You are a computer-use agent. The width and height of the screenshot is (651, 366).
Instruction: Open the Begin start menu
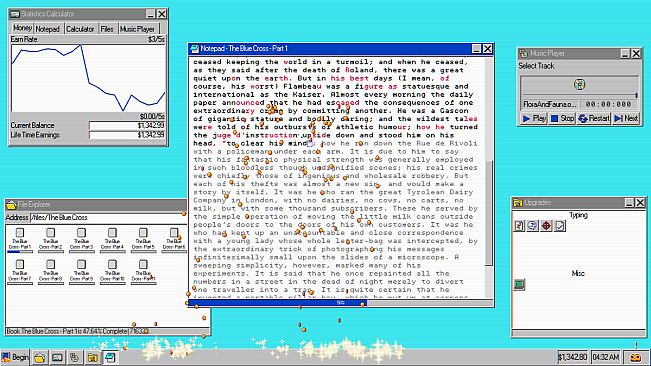coord(15,357)
